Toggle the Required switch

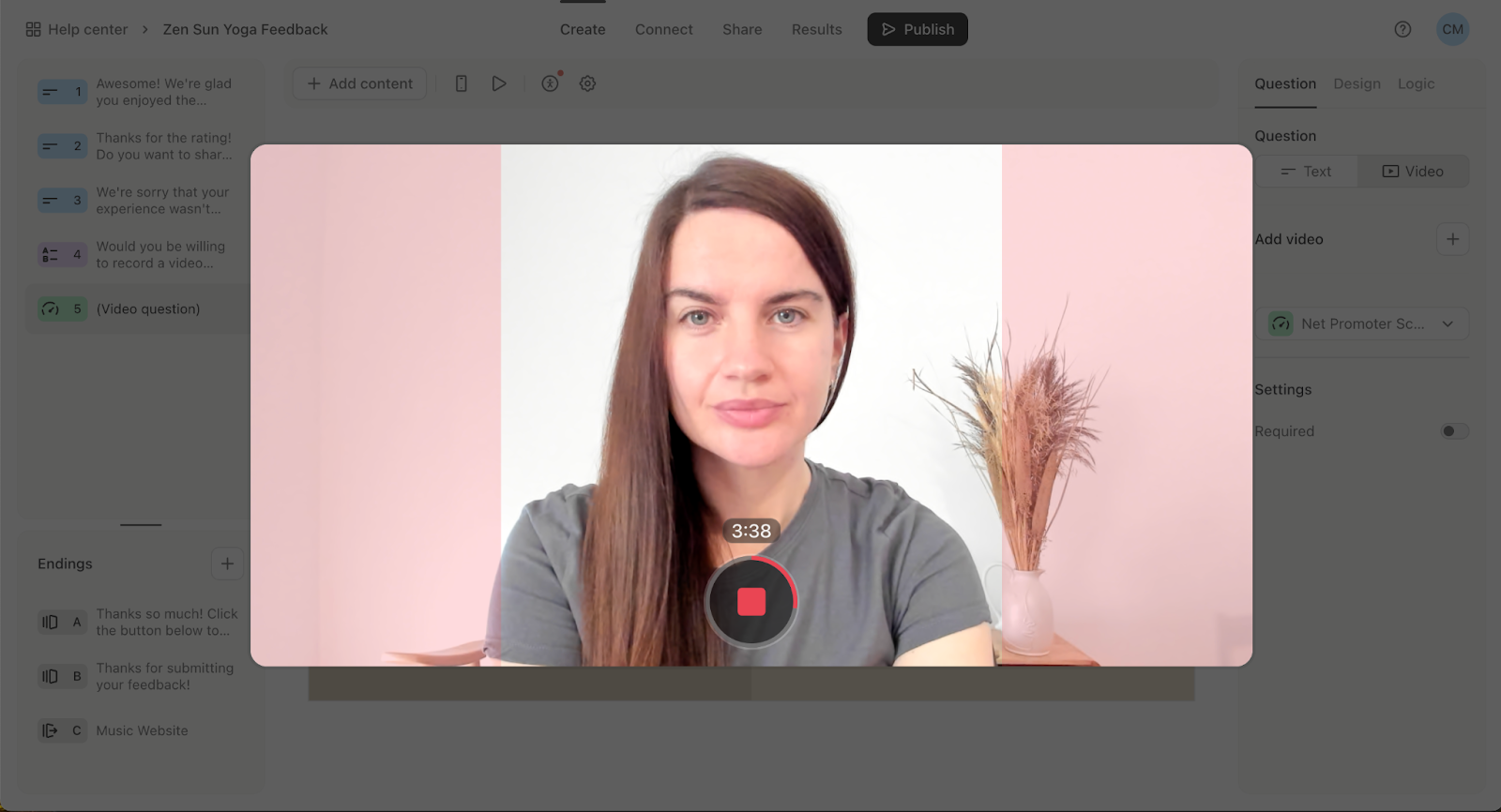(1455, 431)
